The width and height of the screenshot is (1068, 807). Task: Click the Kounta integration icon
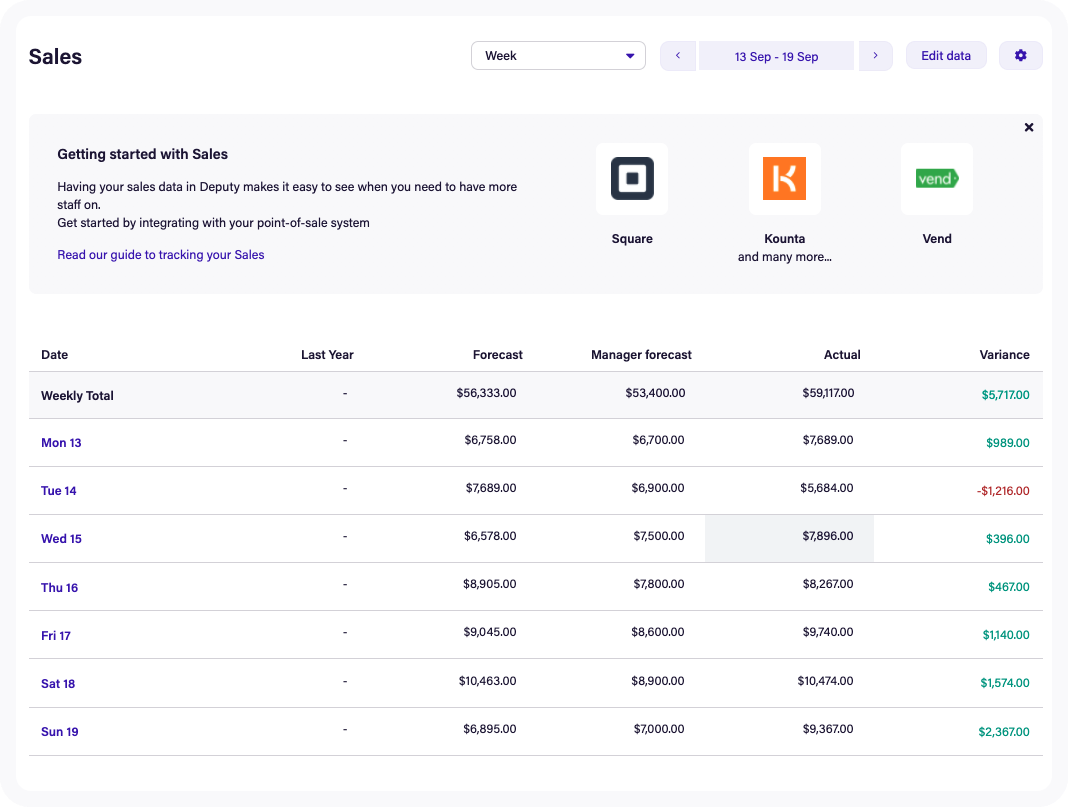click(x=784, y=179)
